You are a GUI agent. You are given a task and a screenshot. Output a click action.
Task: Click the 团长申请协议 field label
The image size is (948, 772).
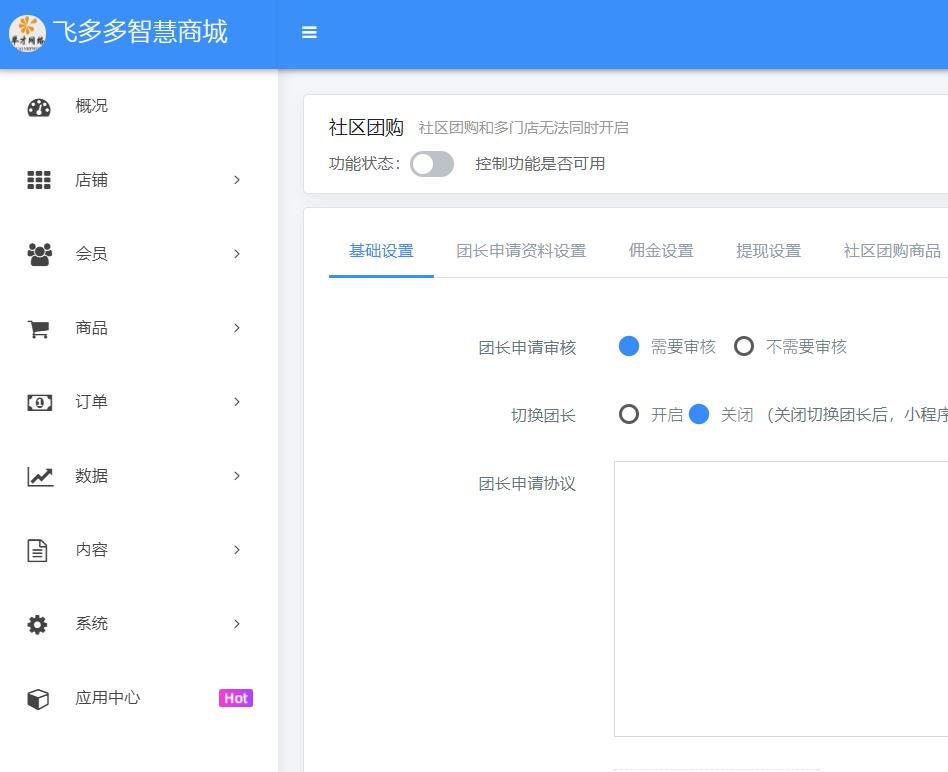click(527, 484)
